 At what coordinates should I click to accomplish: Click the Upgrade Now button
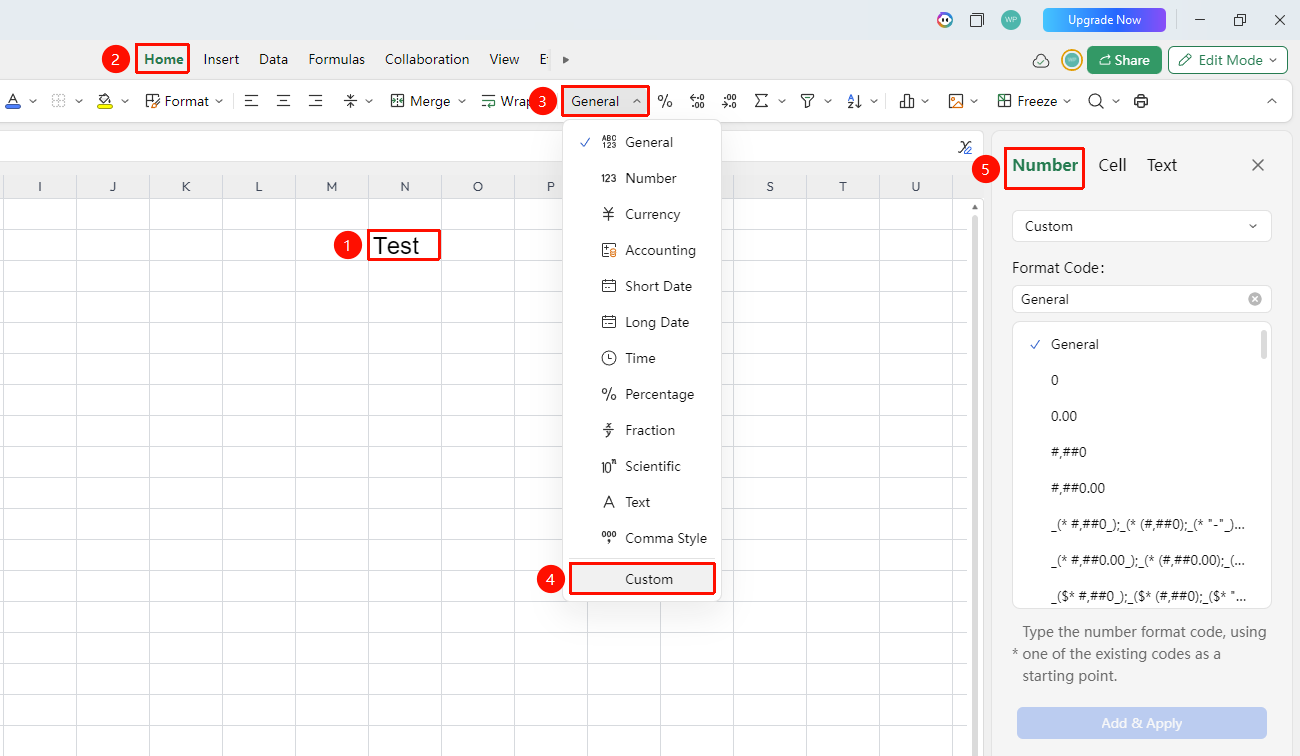(1105, 20)
